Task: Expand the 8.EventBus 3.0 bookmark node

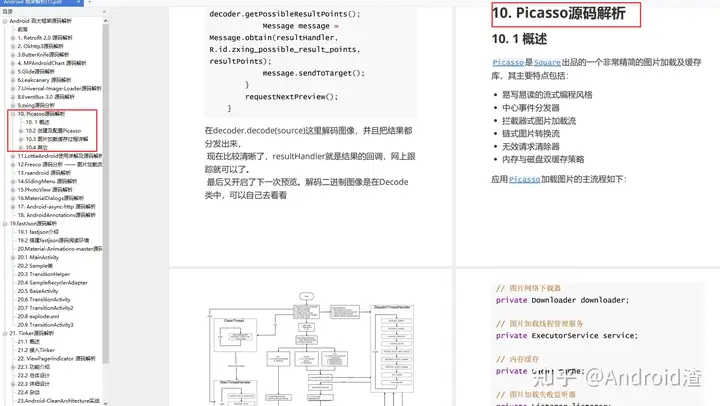Action: point(13,97)
